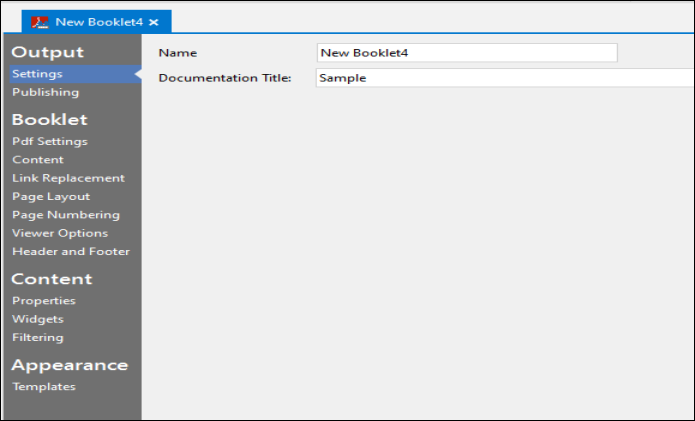695x421 pixels.
Task: Open Properties under Content
Action: (x=43, y=300)
